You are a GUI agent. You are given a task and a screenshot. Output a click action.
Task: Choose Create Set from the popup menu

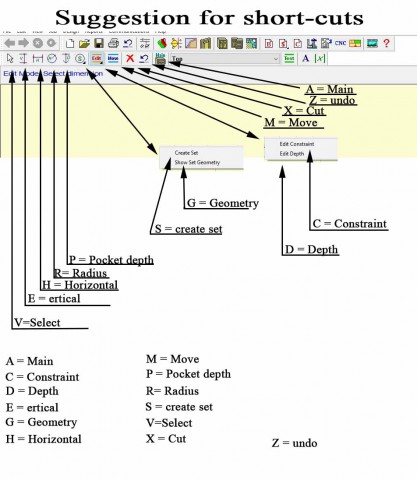click(x=186, y=153)
